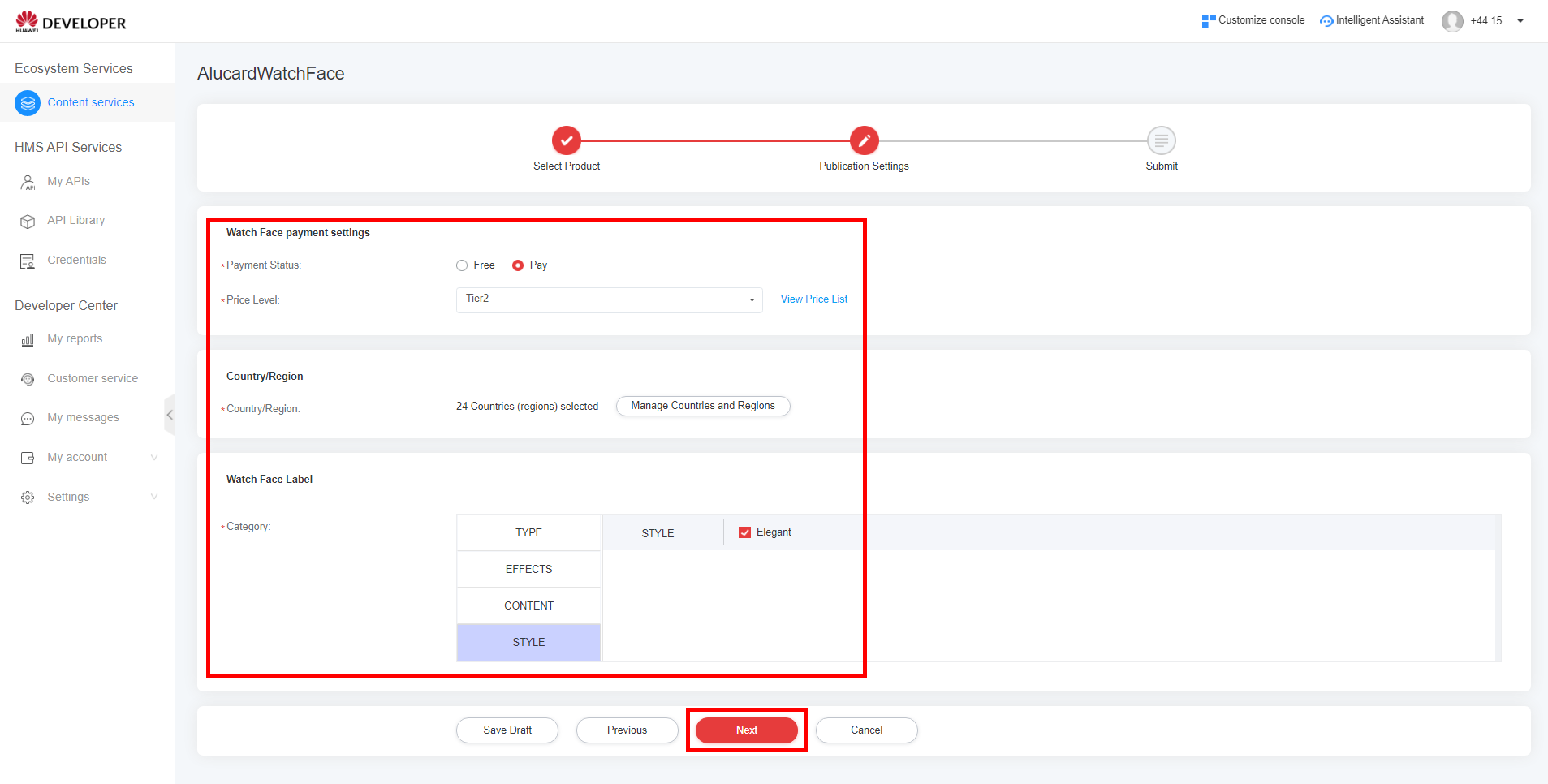Click the Select Product step circle
The height and width of the screenshot is (784, 1548).
click(x=567, y=140)
